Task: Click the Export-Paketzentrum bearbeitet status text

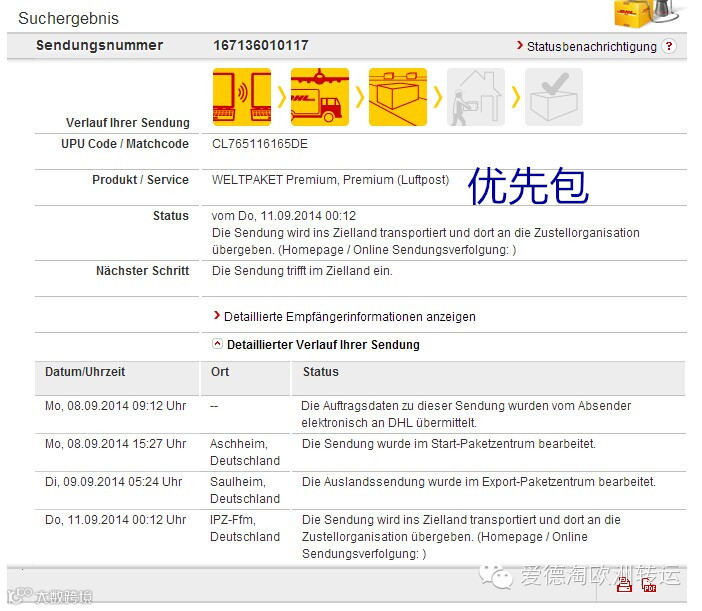Action: click(x=479, y=482)
